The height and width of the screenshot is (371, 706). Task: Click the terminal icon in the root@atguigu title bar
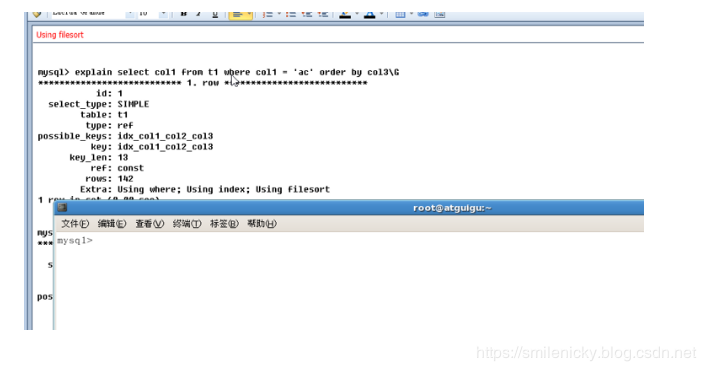(x=62, y=208)
